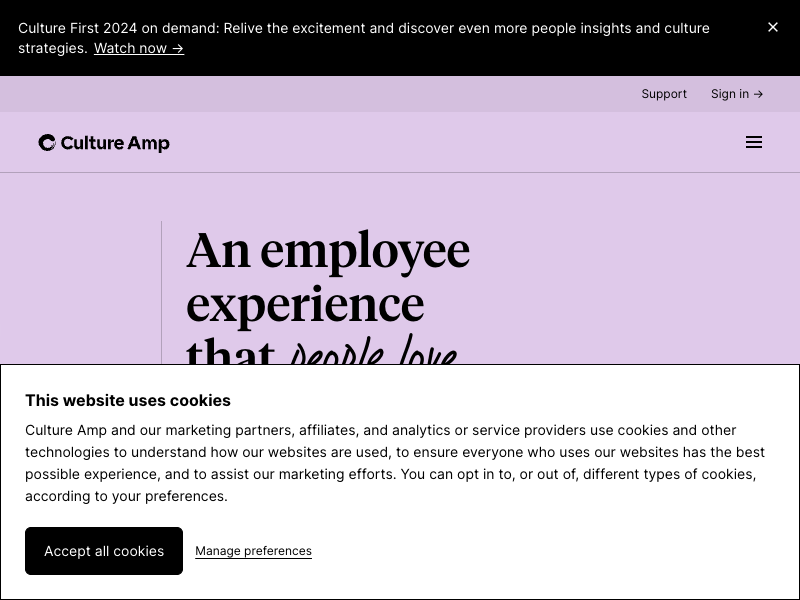Viewport: 800px width, 600px height.
Task: Click 'This website uses cookies' heading
Action: point(128,401)
